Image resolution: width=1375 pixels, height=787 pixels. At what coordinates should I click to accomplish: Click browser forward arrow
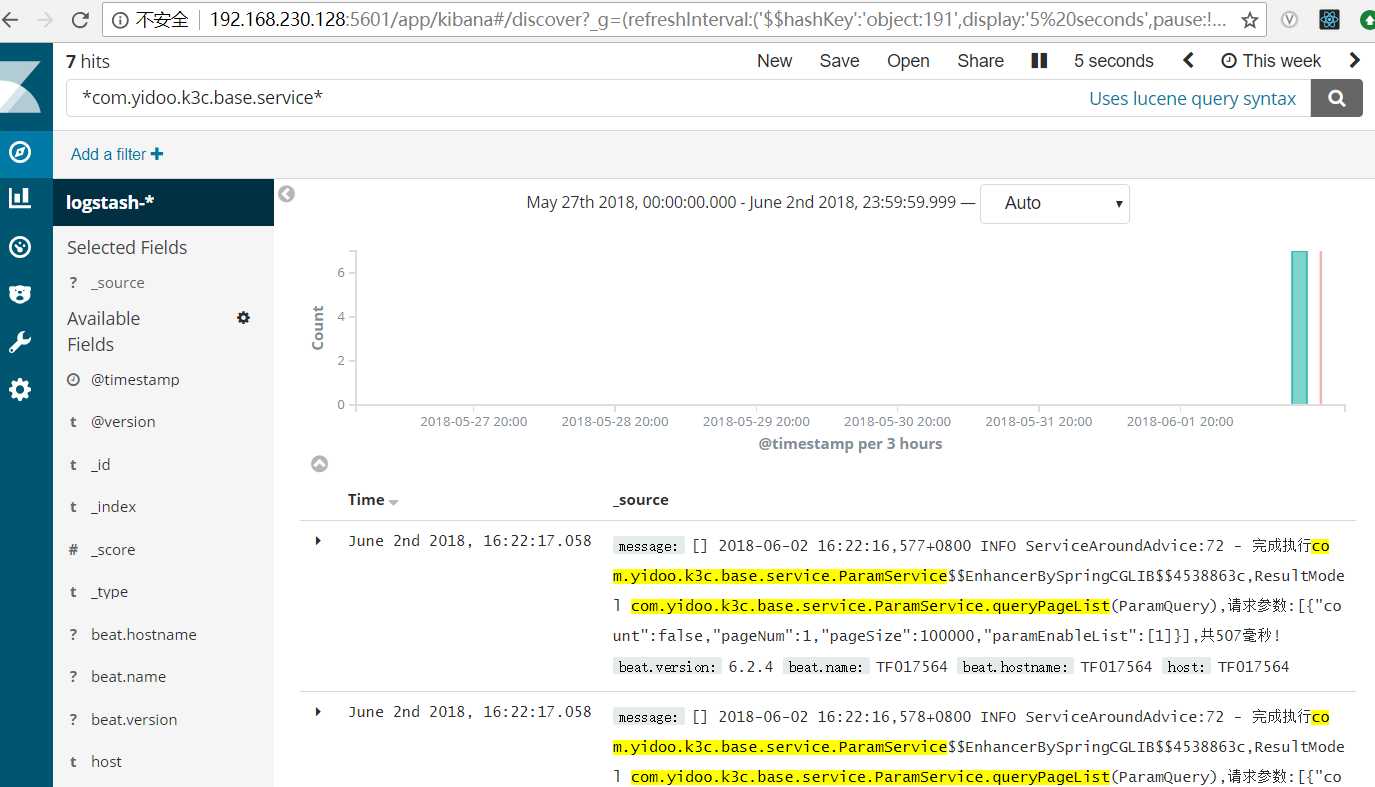coord(43,19)
